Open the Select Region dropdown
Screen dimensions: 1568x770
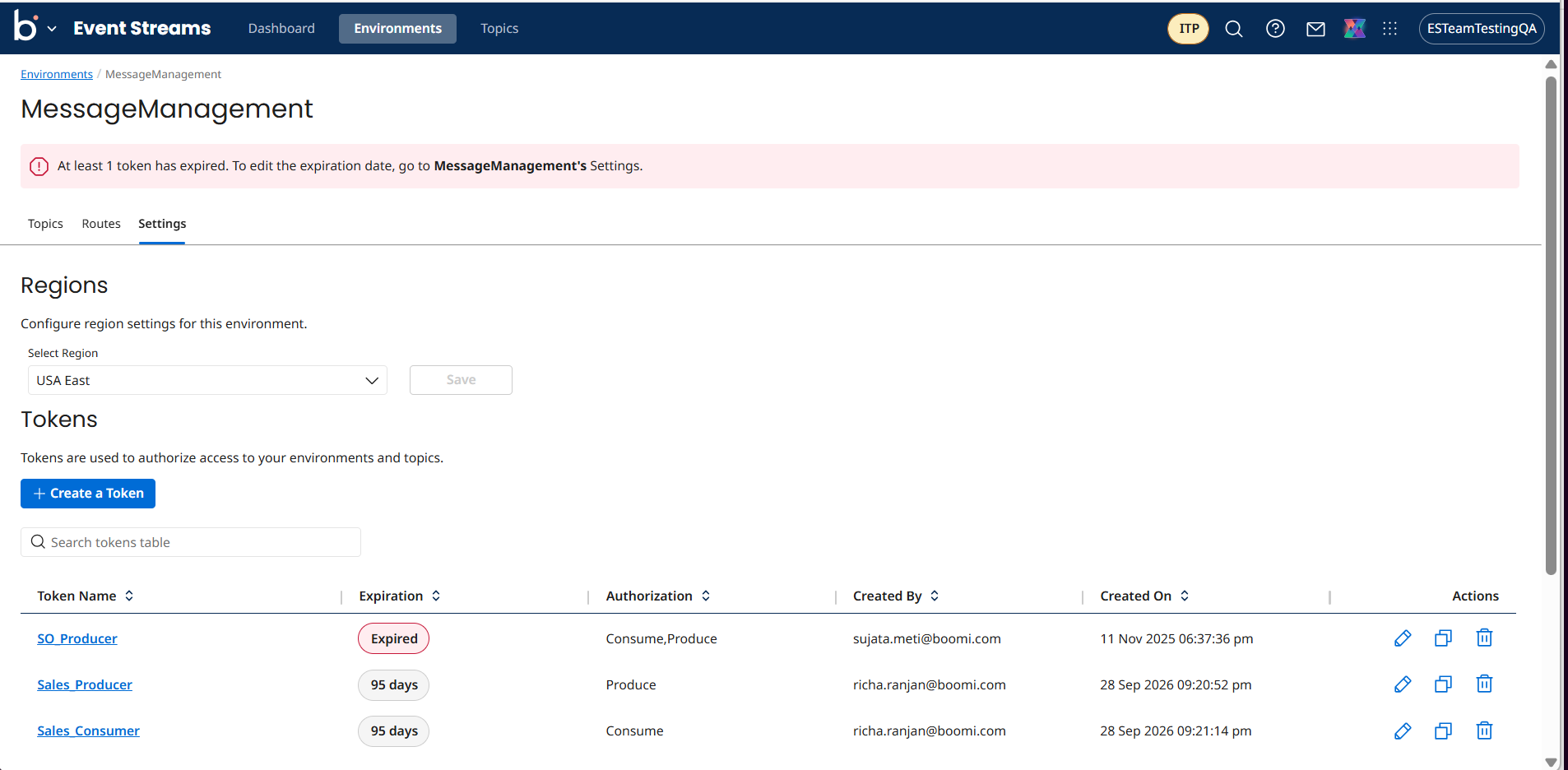click(x=207, y=380)
